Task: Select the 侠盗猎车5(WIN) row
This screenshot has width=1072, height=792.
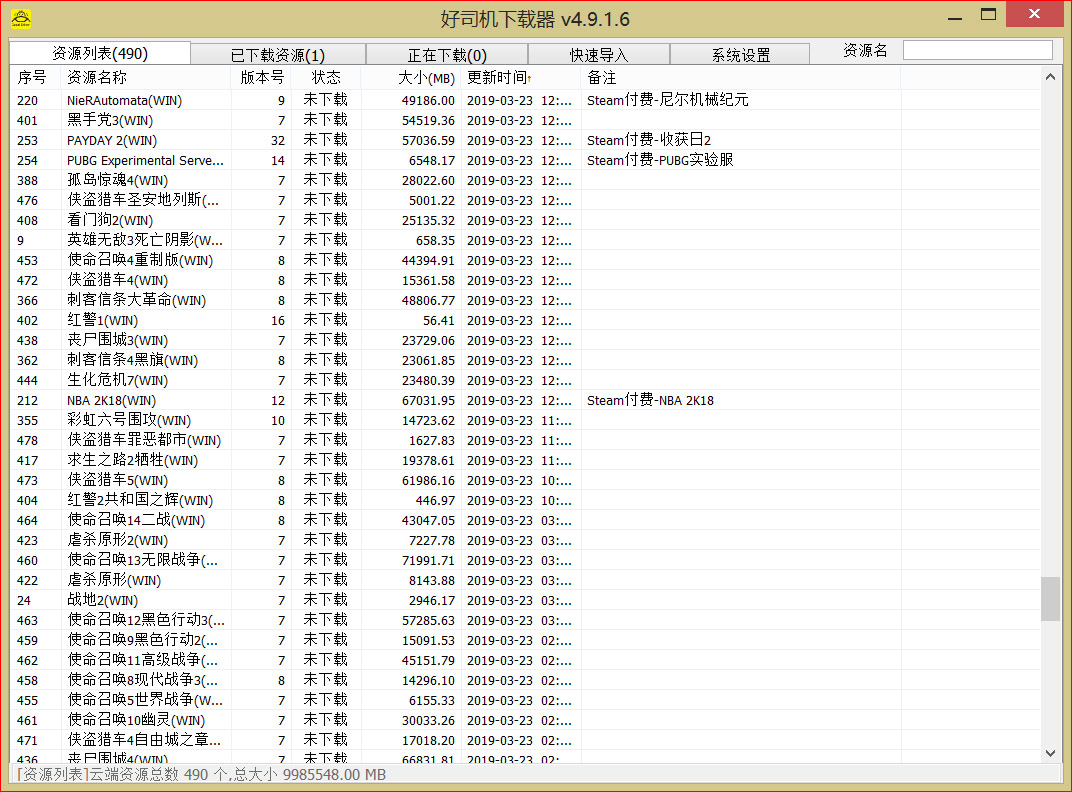Action: coord(525,480)
